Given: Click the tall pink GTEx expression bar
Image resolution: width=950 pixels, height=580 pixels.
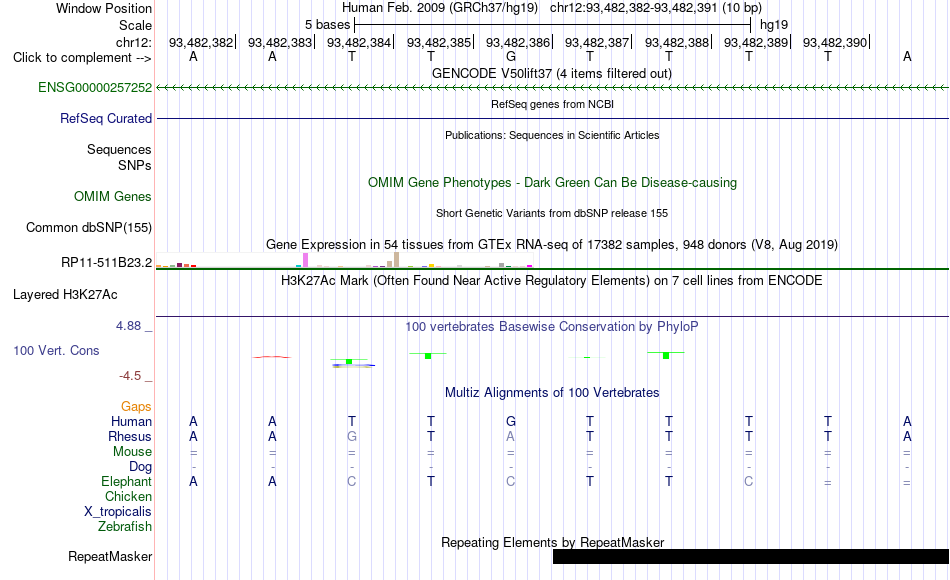Looking at the screenshot, I should pos(306,260).
